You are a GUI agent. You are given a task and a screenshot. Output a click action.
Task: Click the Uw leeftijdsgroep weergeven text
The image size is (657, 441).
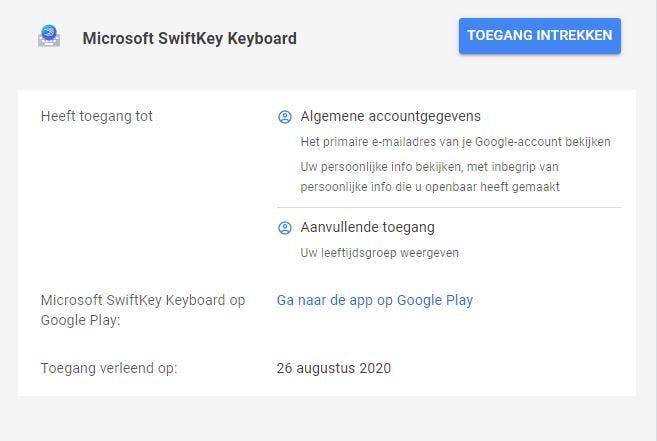click(x=380, y=253)
